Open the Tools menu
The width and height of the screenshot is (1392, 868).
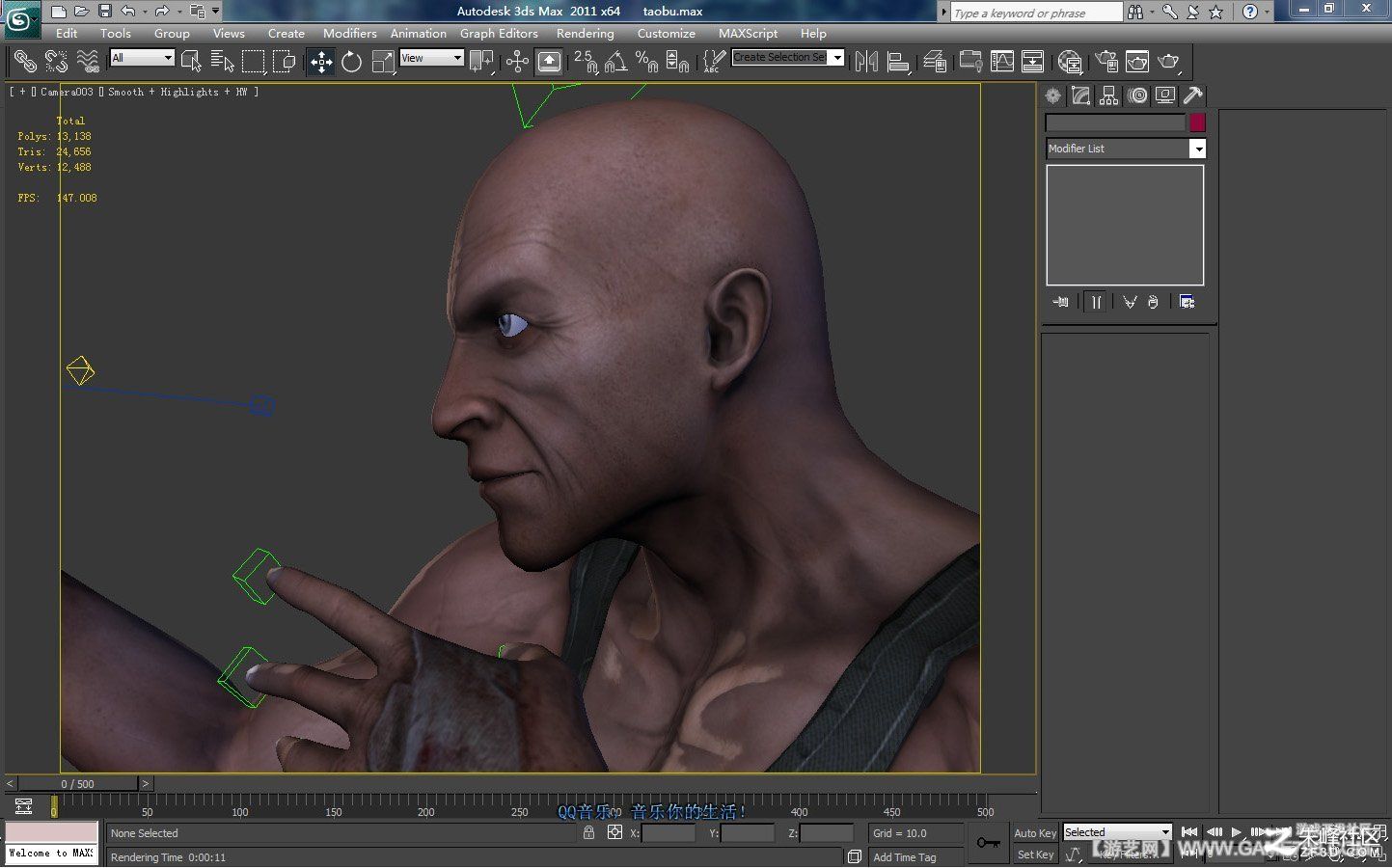click(116, 33)
